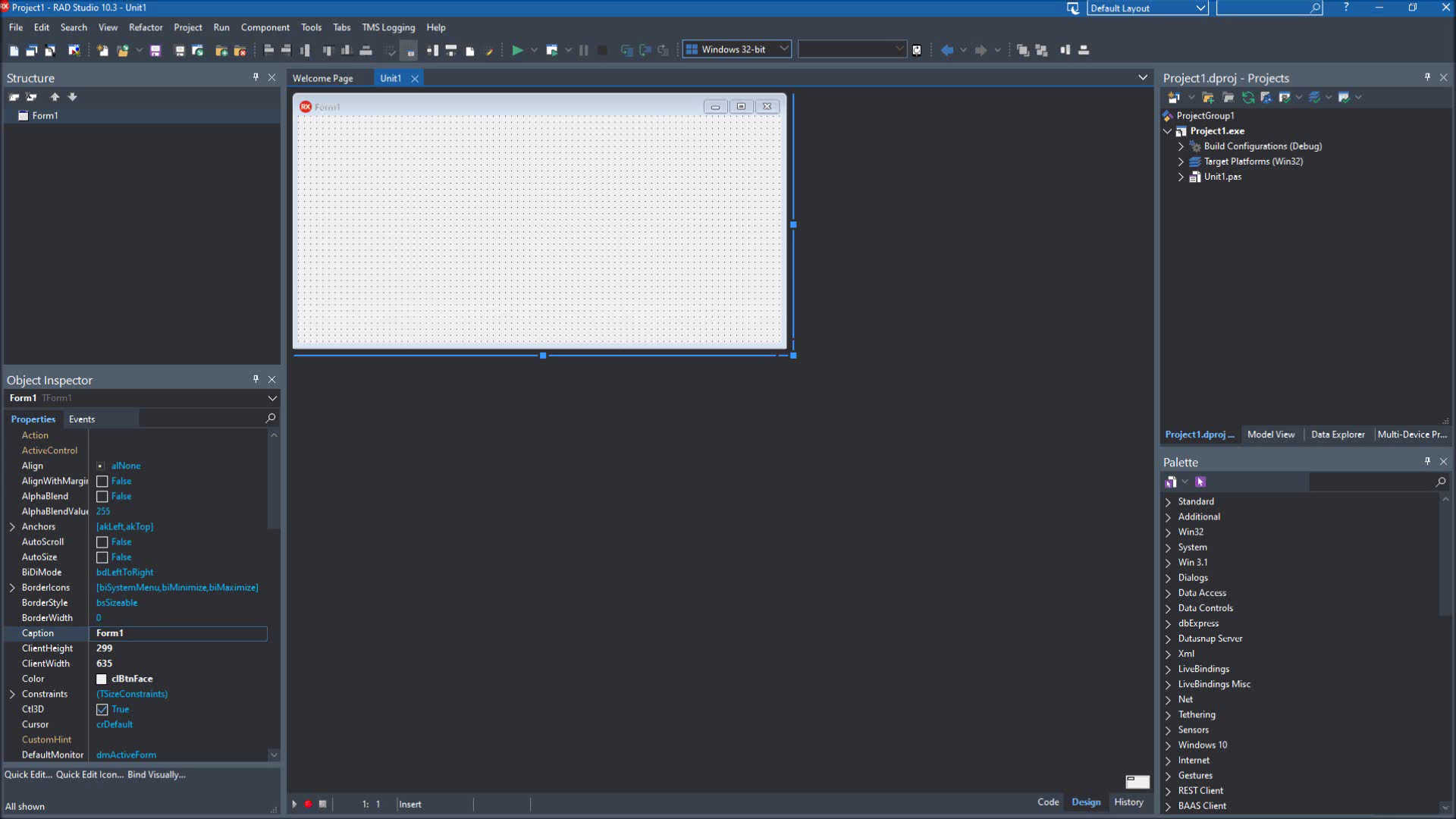The width and height of the screenshot is (1456, 819).
Task: Click the New file icon in toolbar
Action: pyautogui.click(x=14, y=50)
